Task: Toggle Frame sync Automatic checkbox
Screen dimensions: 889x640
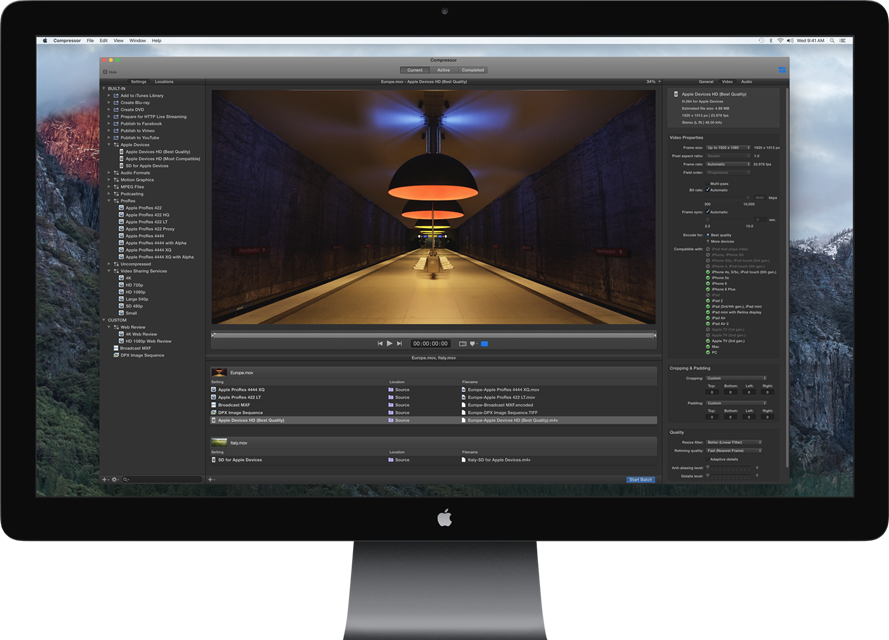Action: 708,212
